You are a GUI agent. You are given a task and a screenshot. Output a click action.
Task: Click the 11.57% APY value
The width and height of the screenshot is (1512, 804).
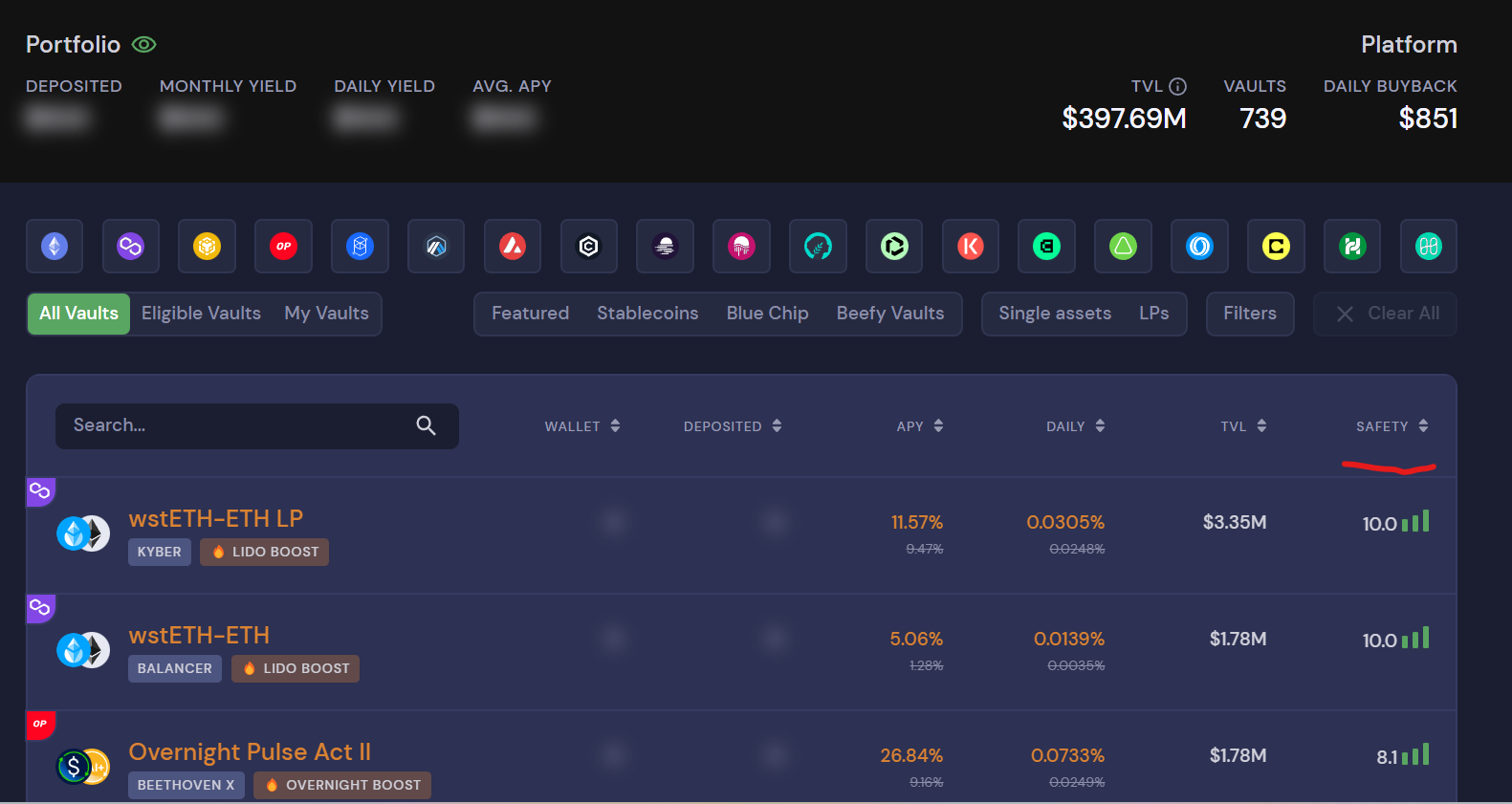point(917,522)
